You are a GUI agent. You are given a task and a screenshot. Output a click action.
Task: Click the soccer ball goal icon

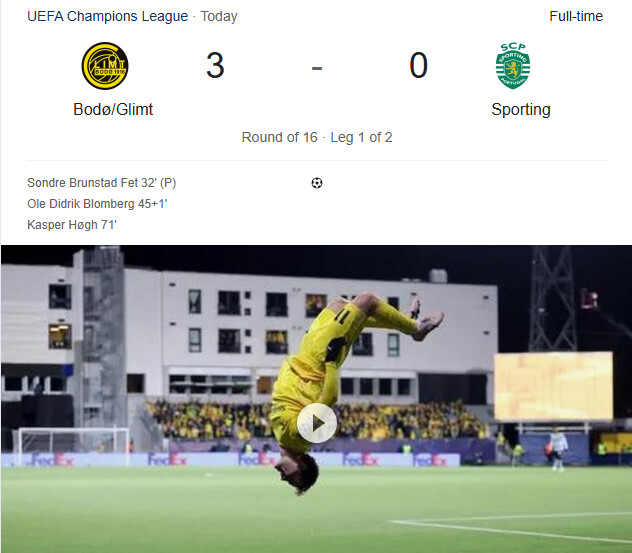pos(317,183)
